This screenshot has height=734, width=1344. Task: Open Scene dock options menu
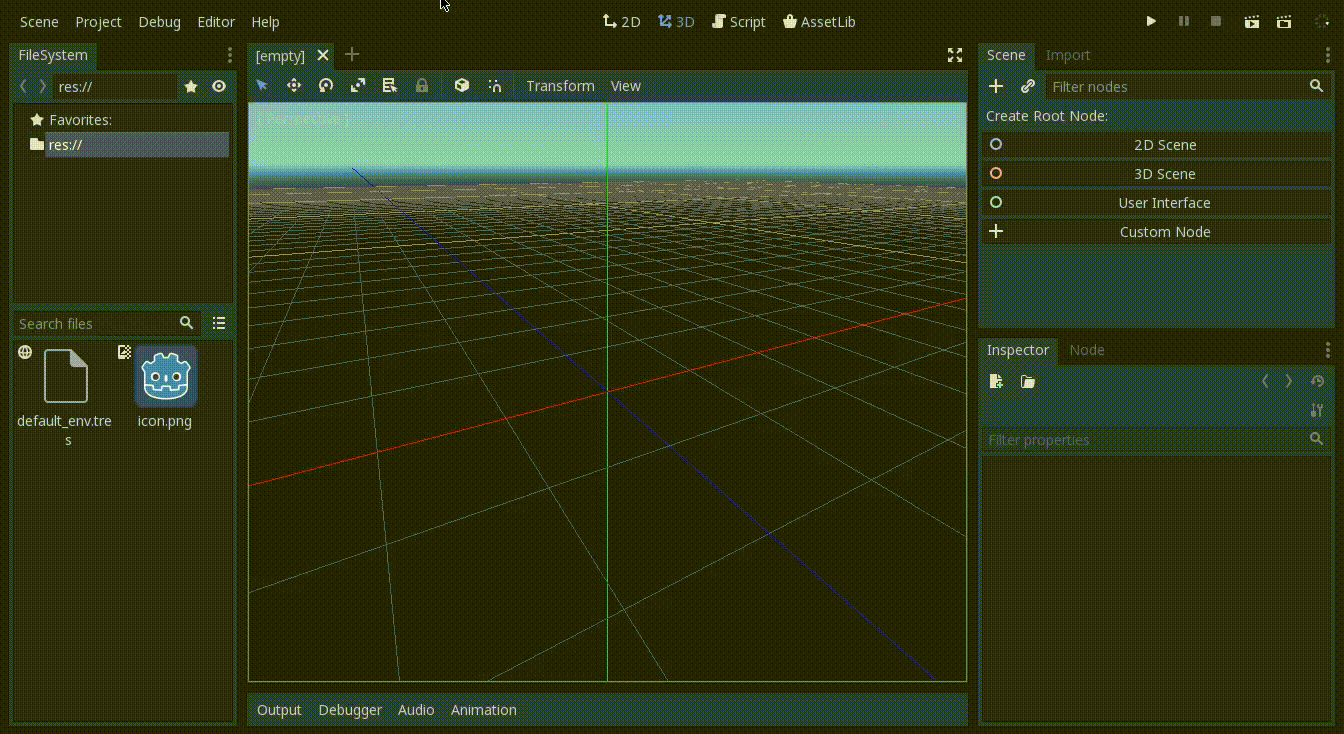coord(1328,55)
